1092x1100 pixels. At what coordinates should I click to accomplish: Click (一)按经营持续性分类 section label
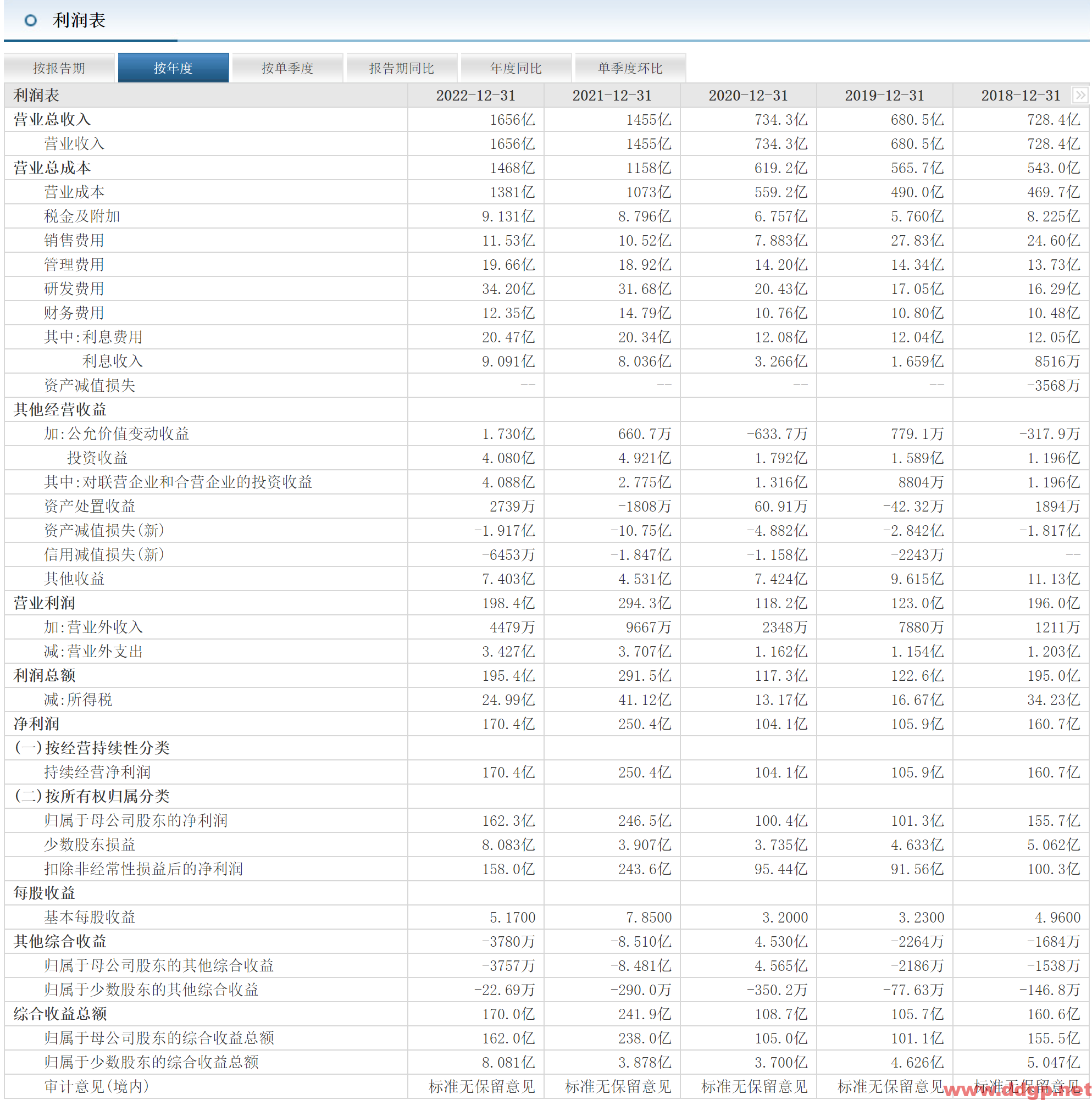click(x=92, y=748)
